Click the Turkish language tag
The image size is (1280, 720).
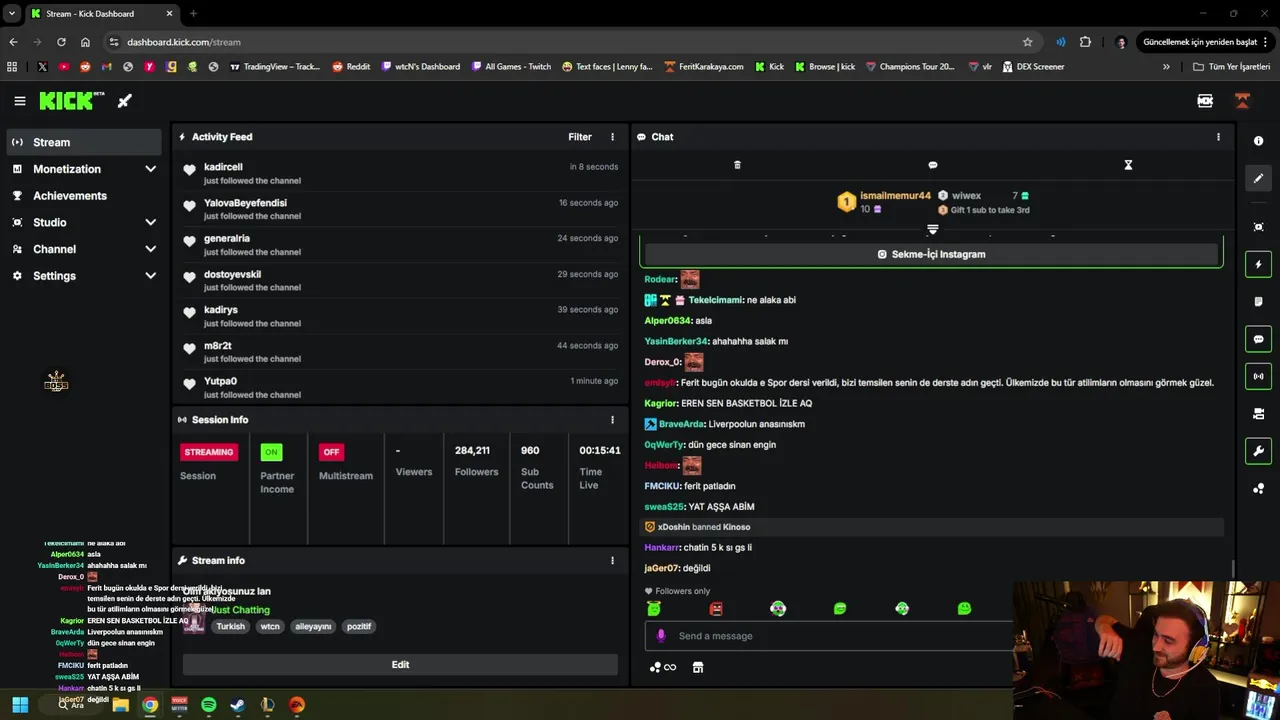pos(230,627)
